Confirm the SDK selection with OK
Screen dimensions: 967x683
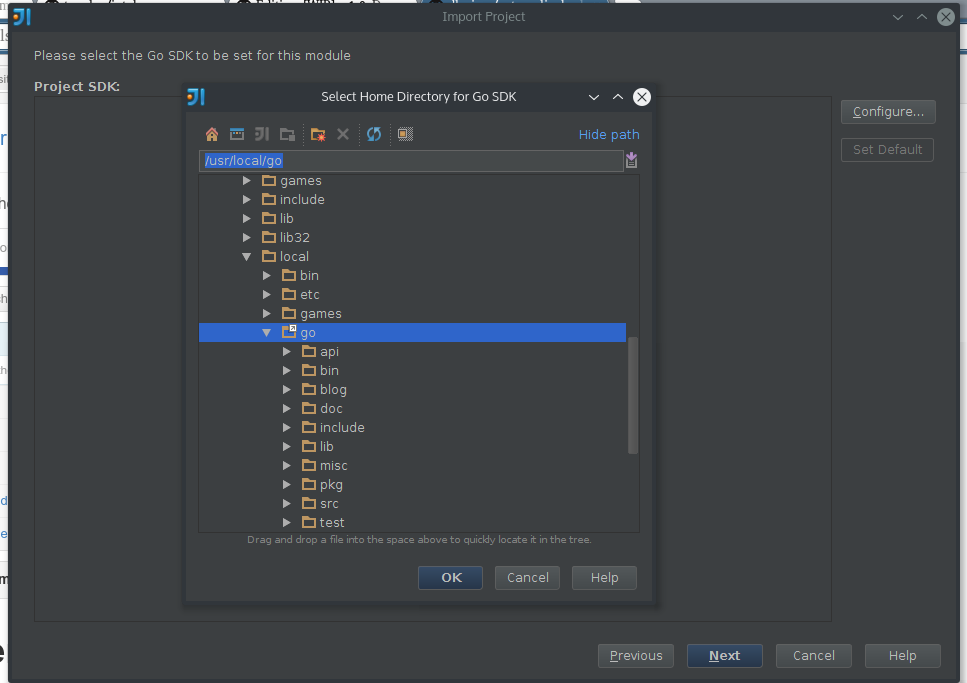(x=449, y=577)
